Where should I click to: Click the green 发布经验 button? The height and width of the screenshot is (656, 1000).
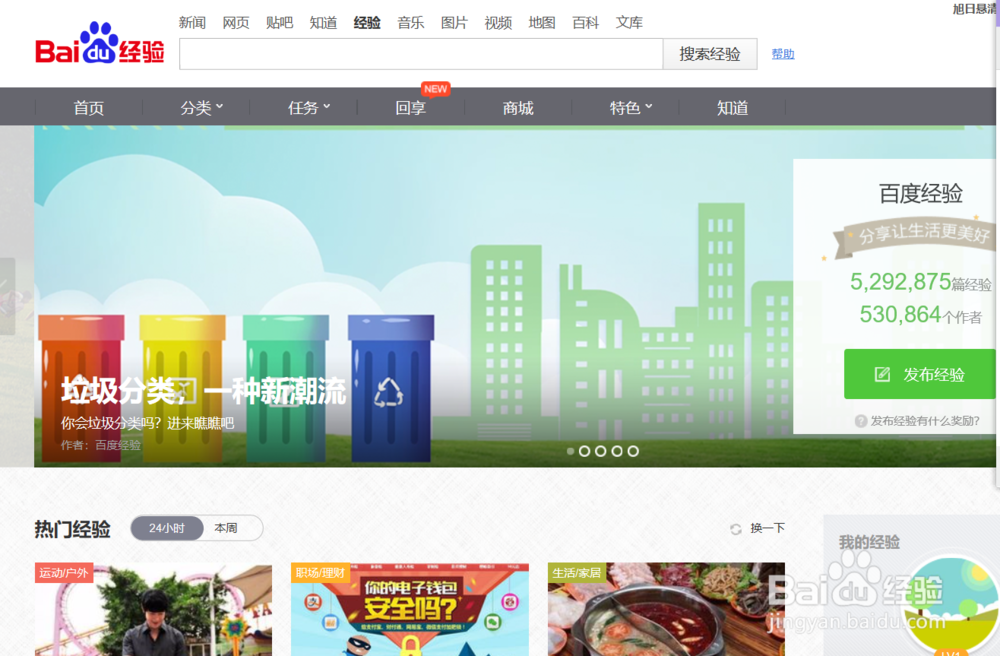(x=920, y=374)
